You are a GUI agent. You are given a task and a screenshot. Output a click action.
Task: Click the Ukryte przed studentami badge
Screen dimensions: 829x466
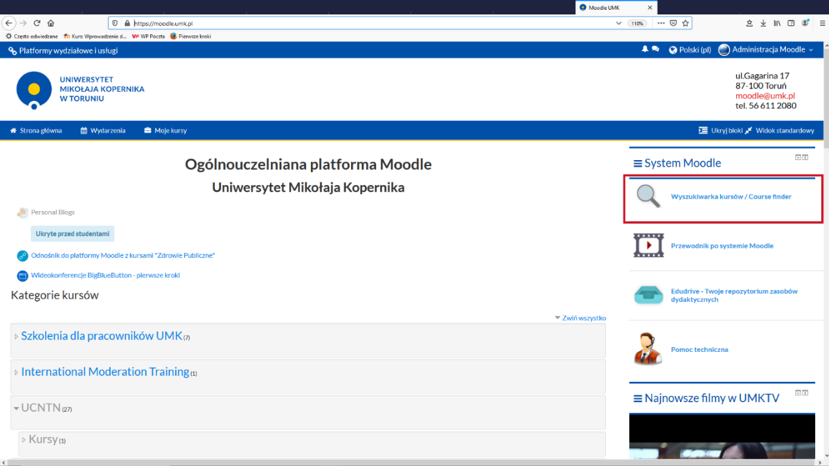pos(72,234)
